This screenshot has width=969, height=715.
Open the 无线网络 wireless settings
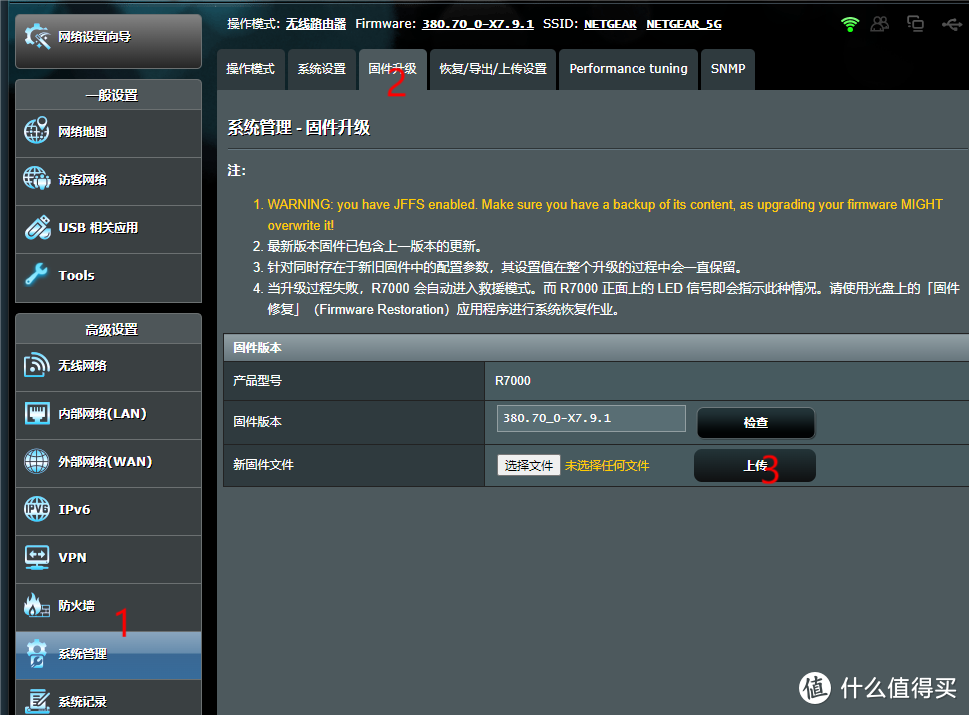click(x=107, y=367)
